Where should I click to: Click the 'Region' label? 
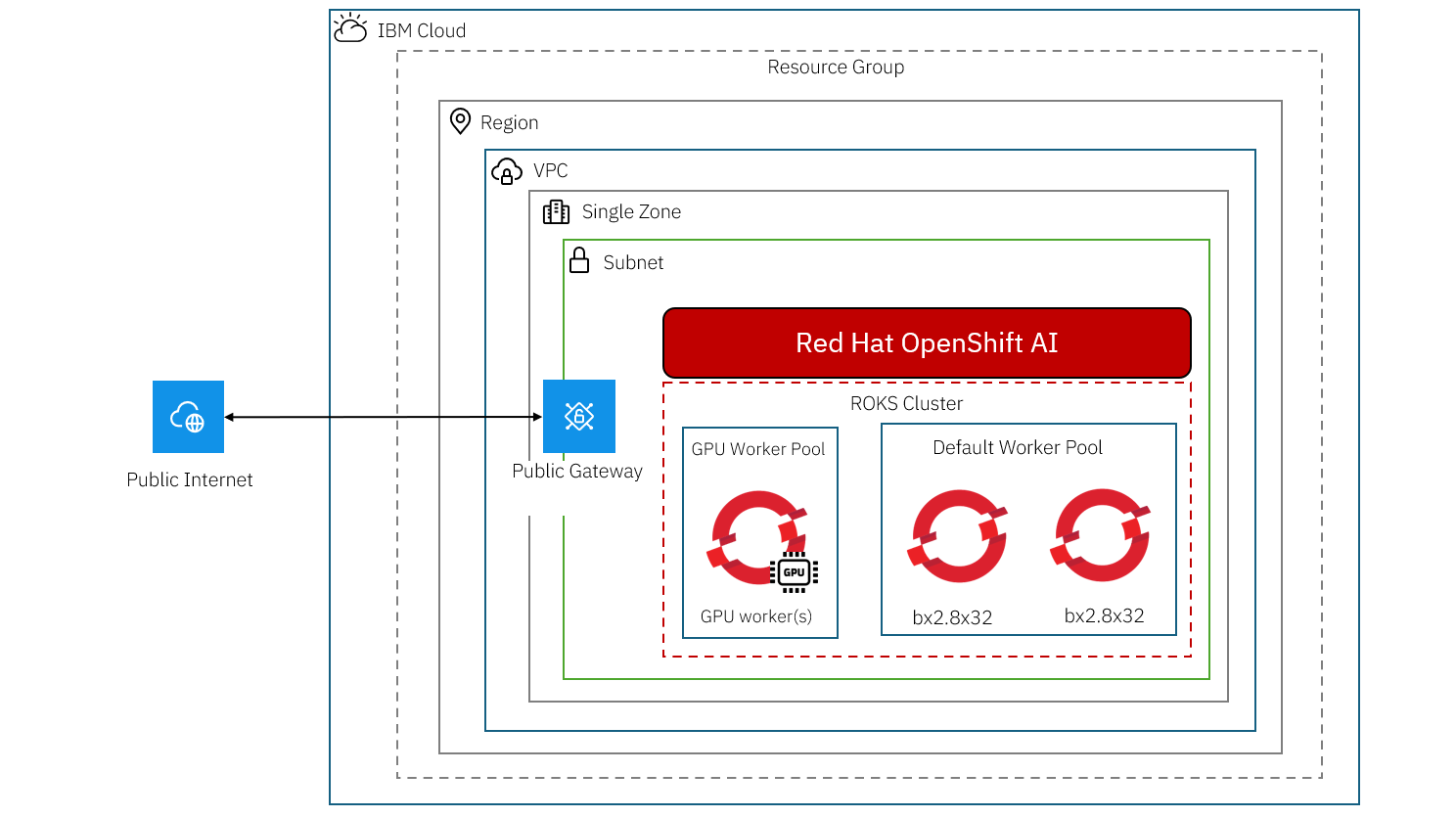tap(509, 122)
